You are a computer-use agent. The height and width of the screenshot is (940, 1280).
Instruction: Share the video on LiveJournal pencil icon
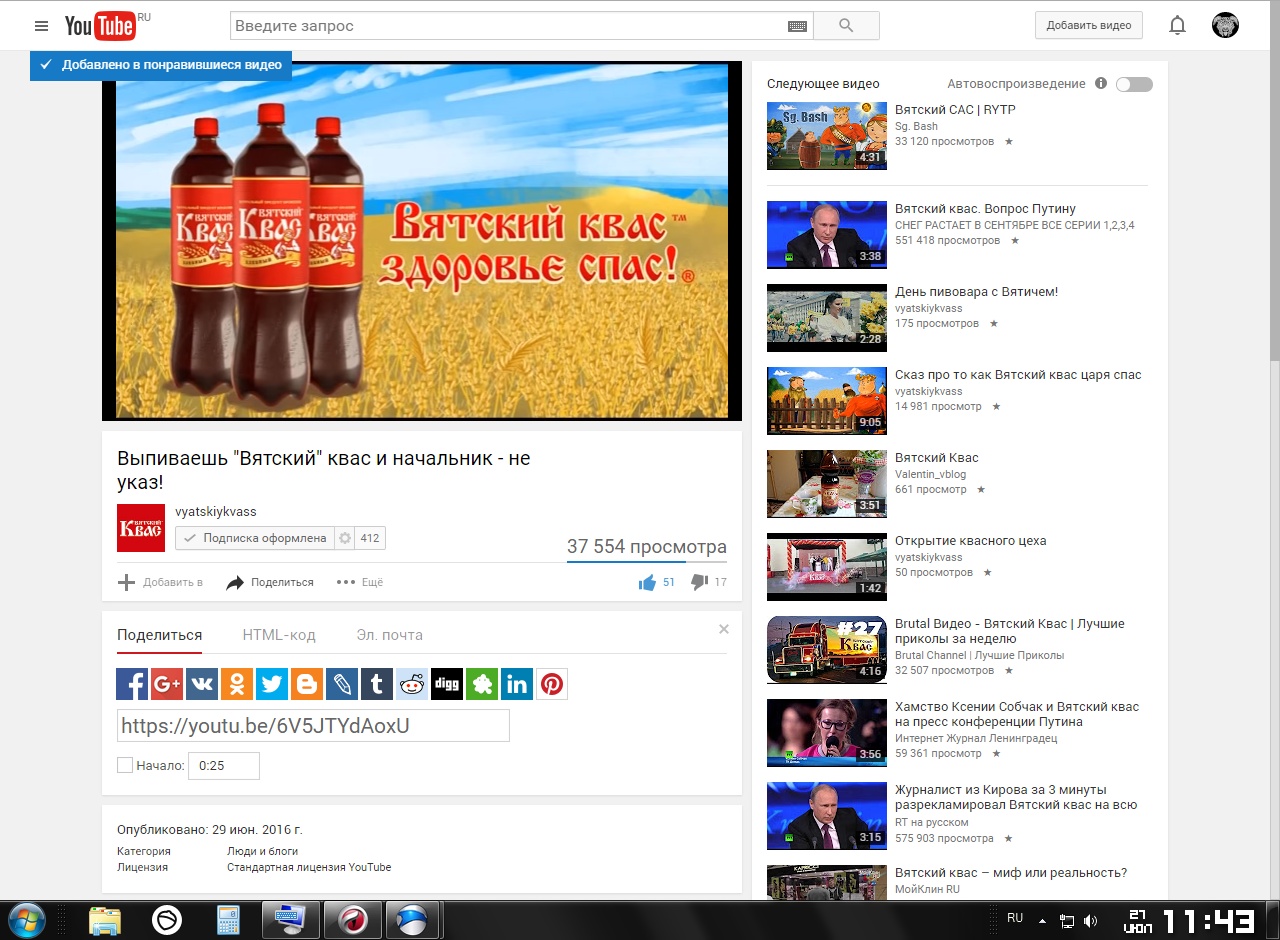(342, 684)
